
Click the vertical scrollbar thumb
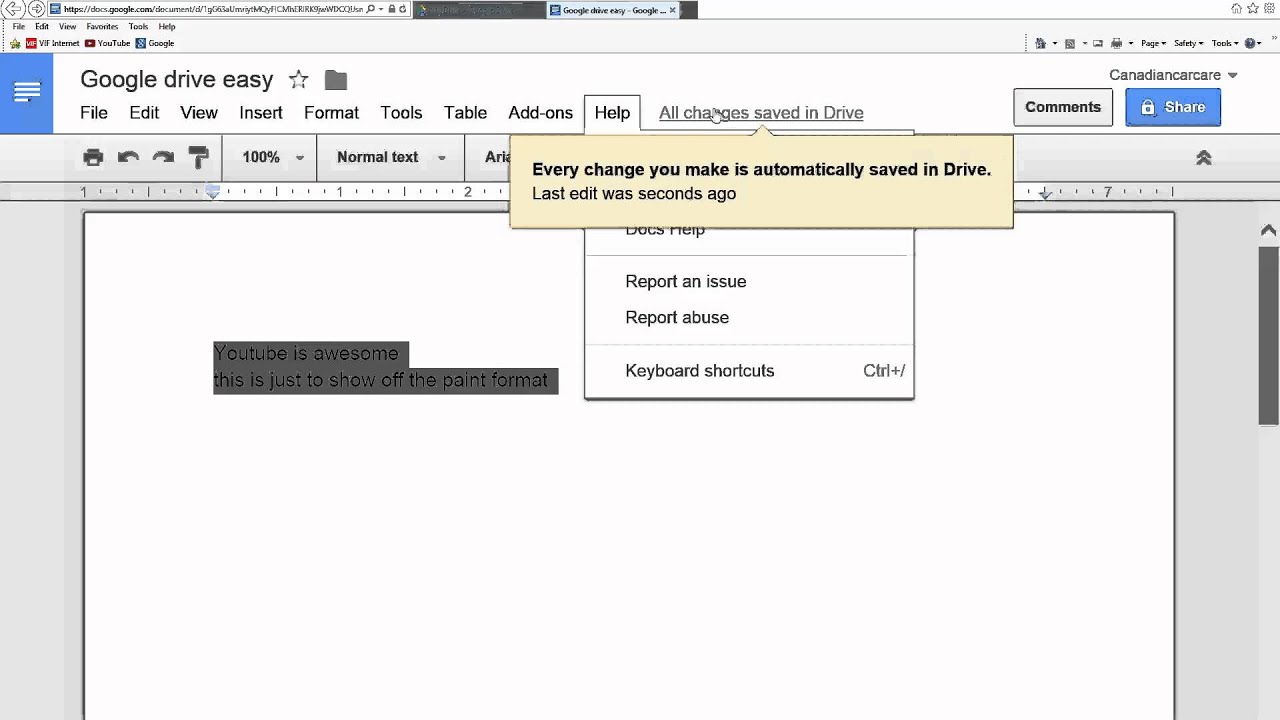(1268, 335)
